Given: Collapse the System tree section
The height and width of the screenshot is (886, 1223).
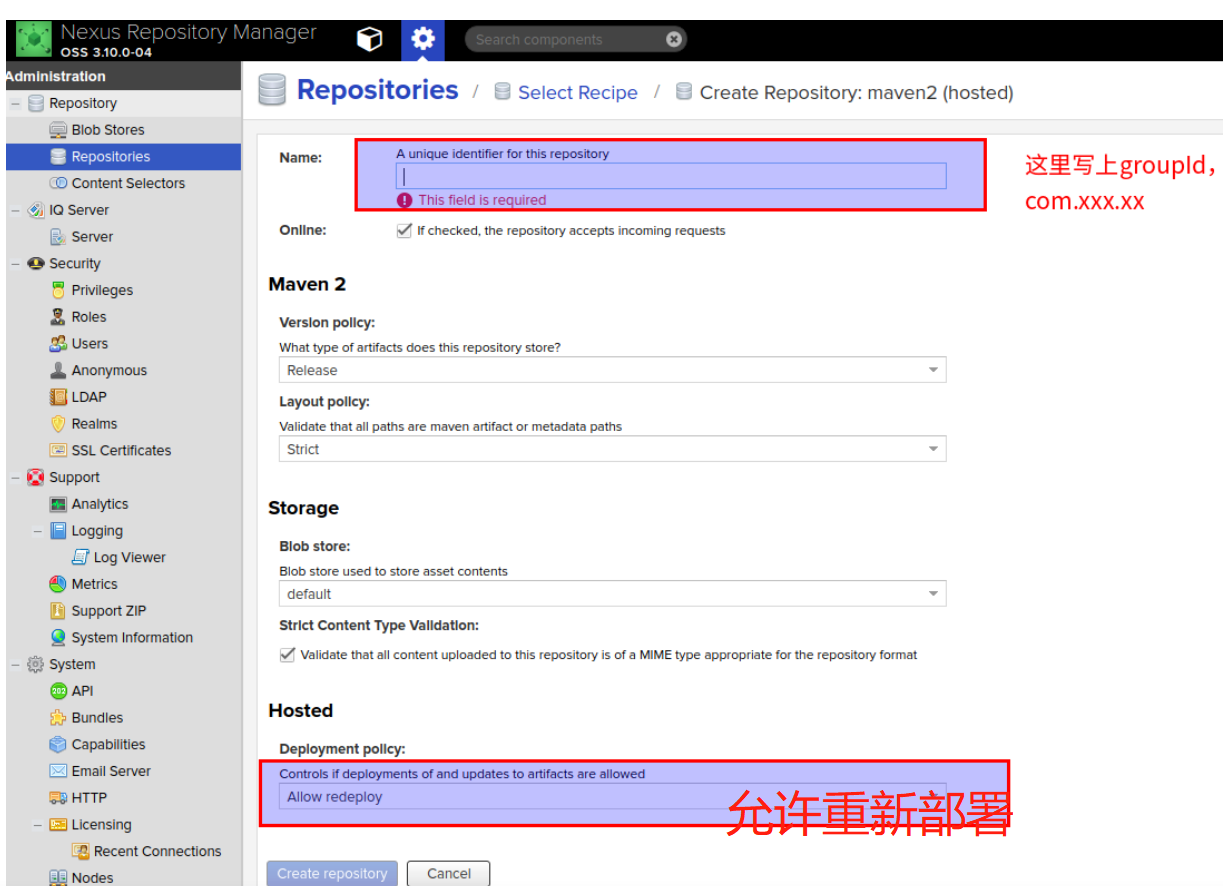Looking at the screenshot, I should pyautogui.click(x=15, y=664).
